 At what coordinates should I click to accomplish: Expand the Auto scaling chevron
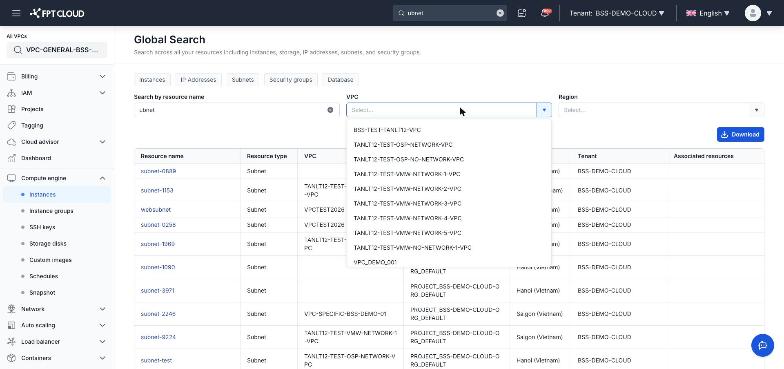[x=102, y=325]
